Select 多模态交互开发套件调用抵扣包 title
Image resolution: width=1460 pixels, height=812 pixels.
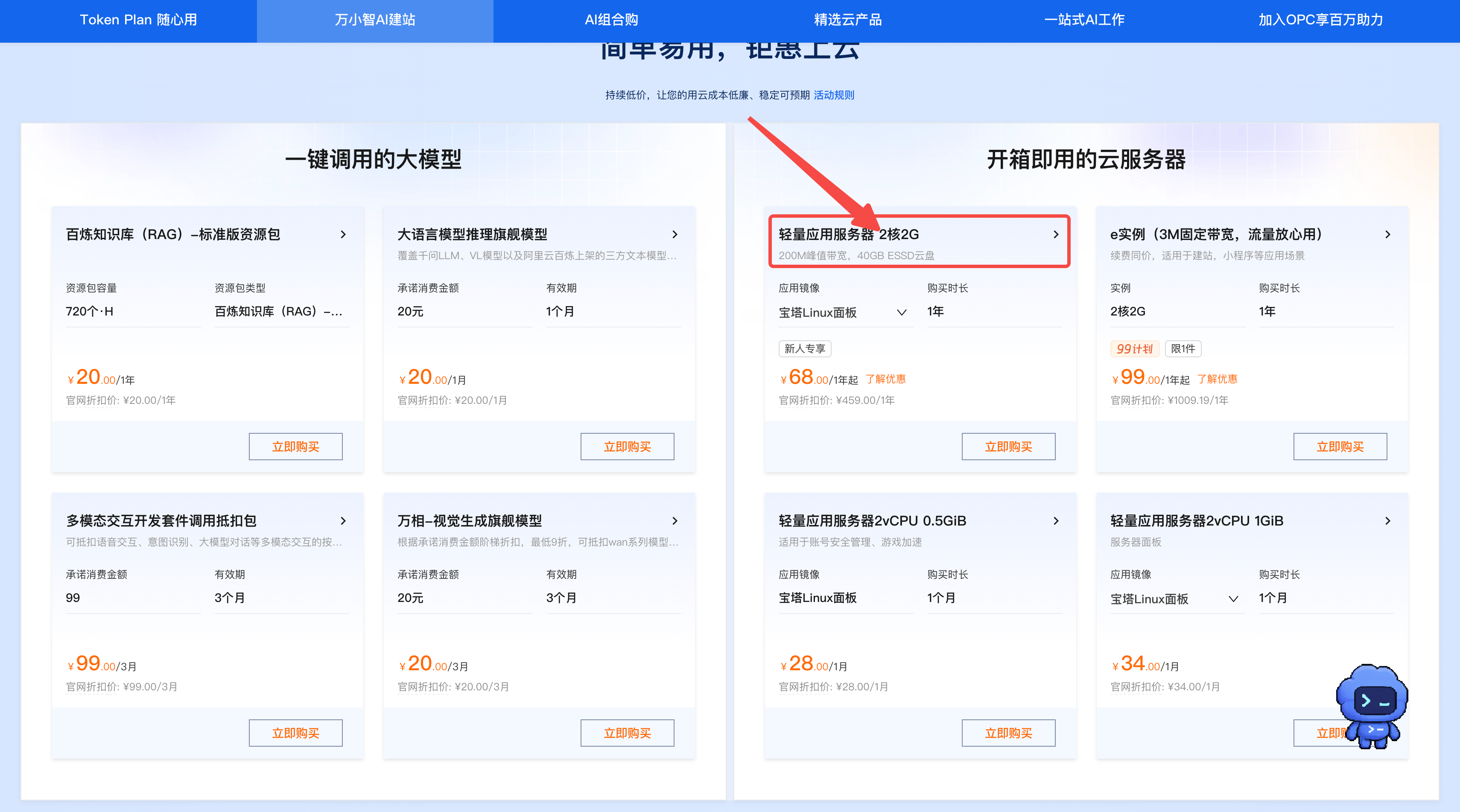pos(161,521)
